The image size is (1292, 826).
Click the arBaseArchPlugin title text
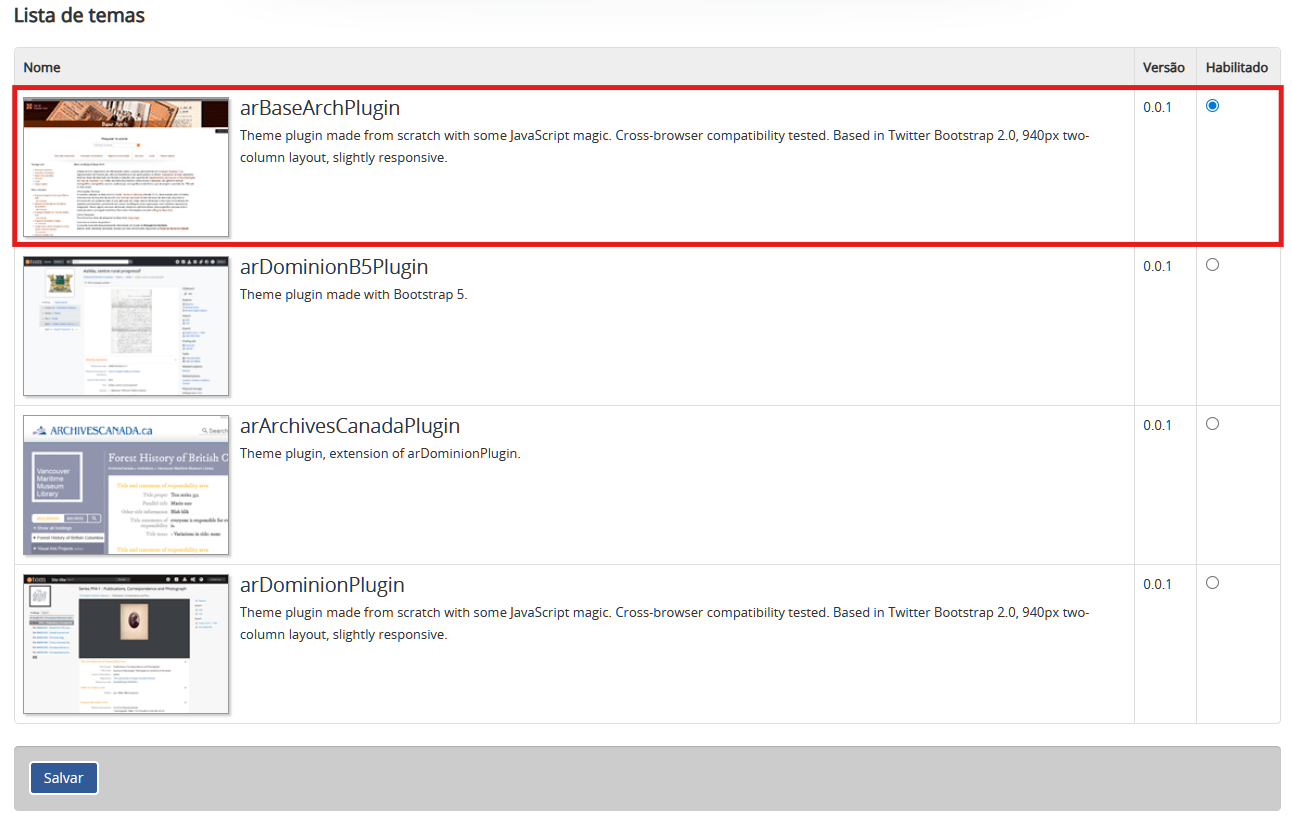(320, 108)
